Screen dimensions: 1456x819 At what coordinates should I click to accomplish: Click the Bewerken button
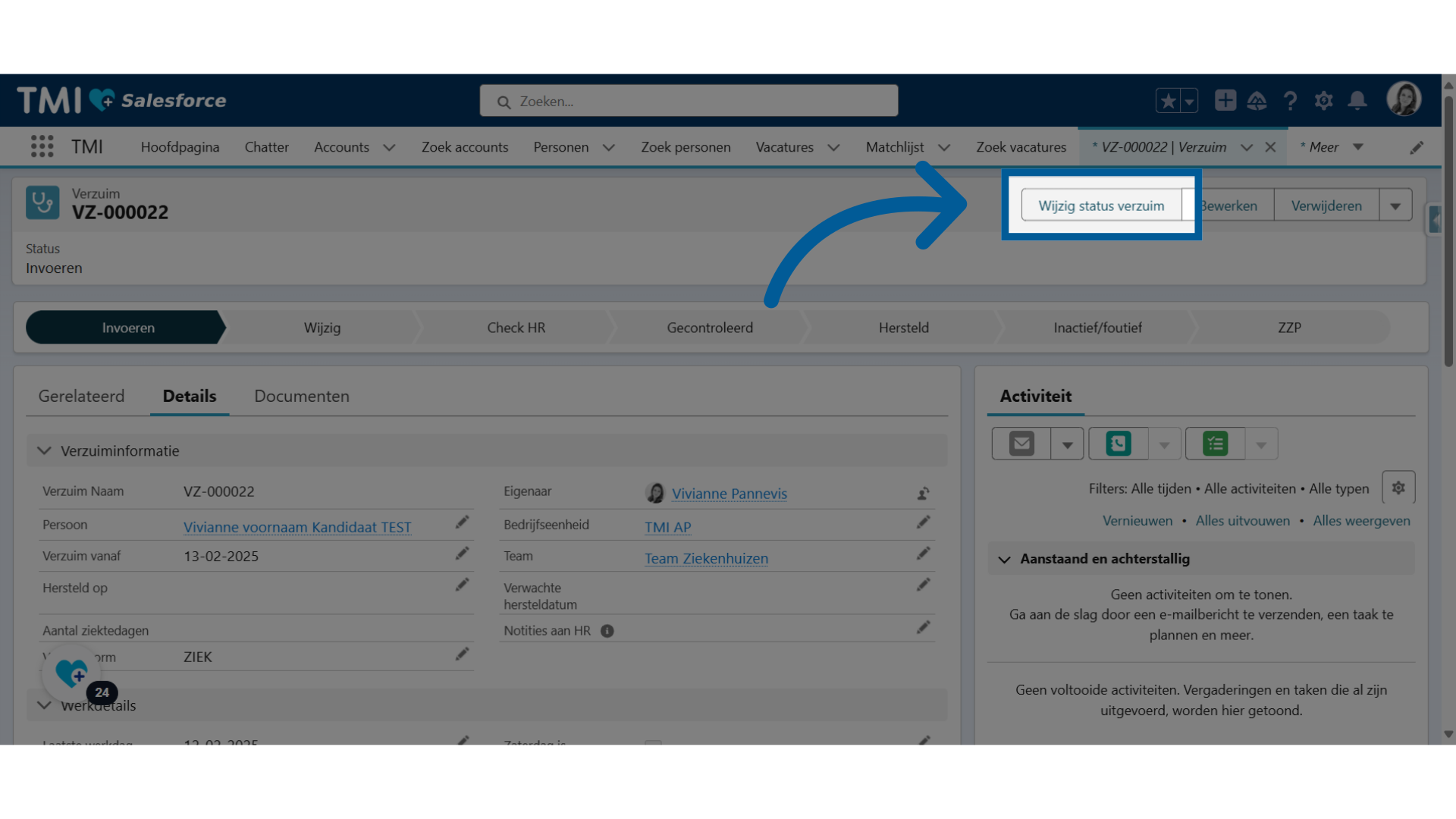1228,206
